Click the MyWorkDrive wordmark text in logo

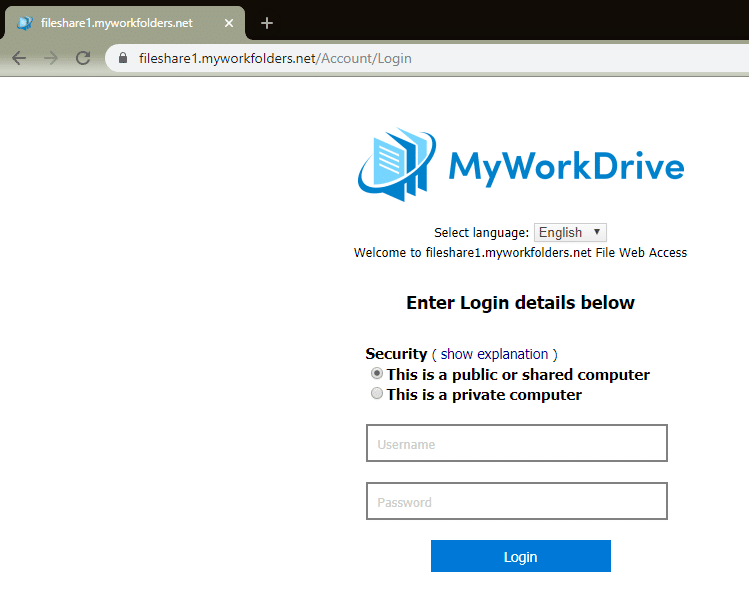(x=566, y=166)
